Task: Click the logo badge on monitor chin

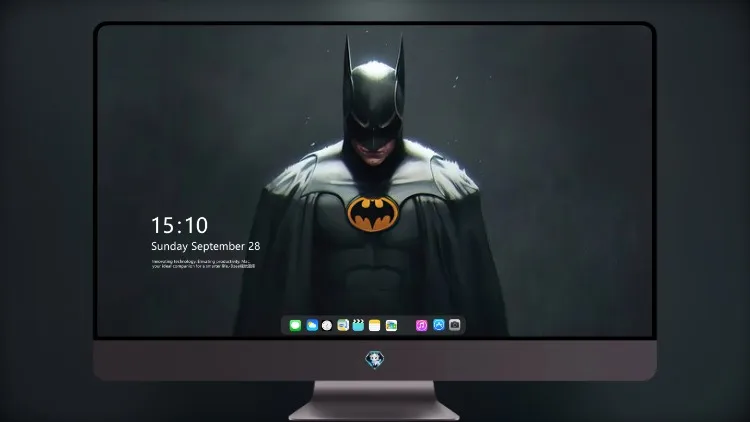Action: click(375, 360)
